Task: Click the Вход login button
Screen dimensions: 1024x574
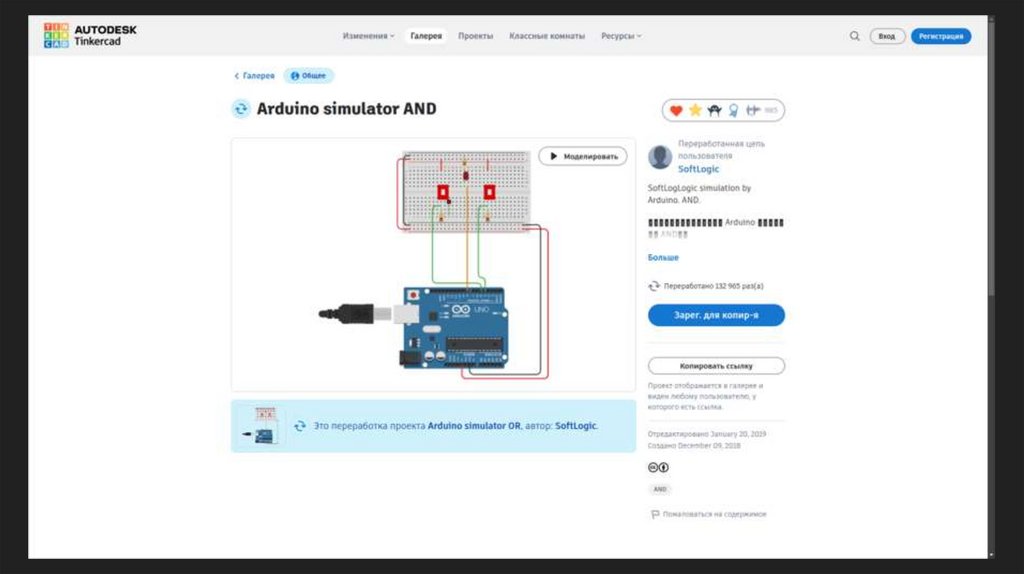Action: tap(887, 36)
